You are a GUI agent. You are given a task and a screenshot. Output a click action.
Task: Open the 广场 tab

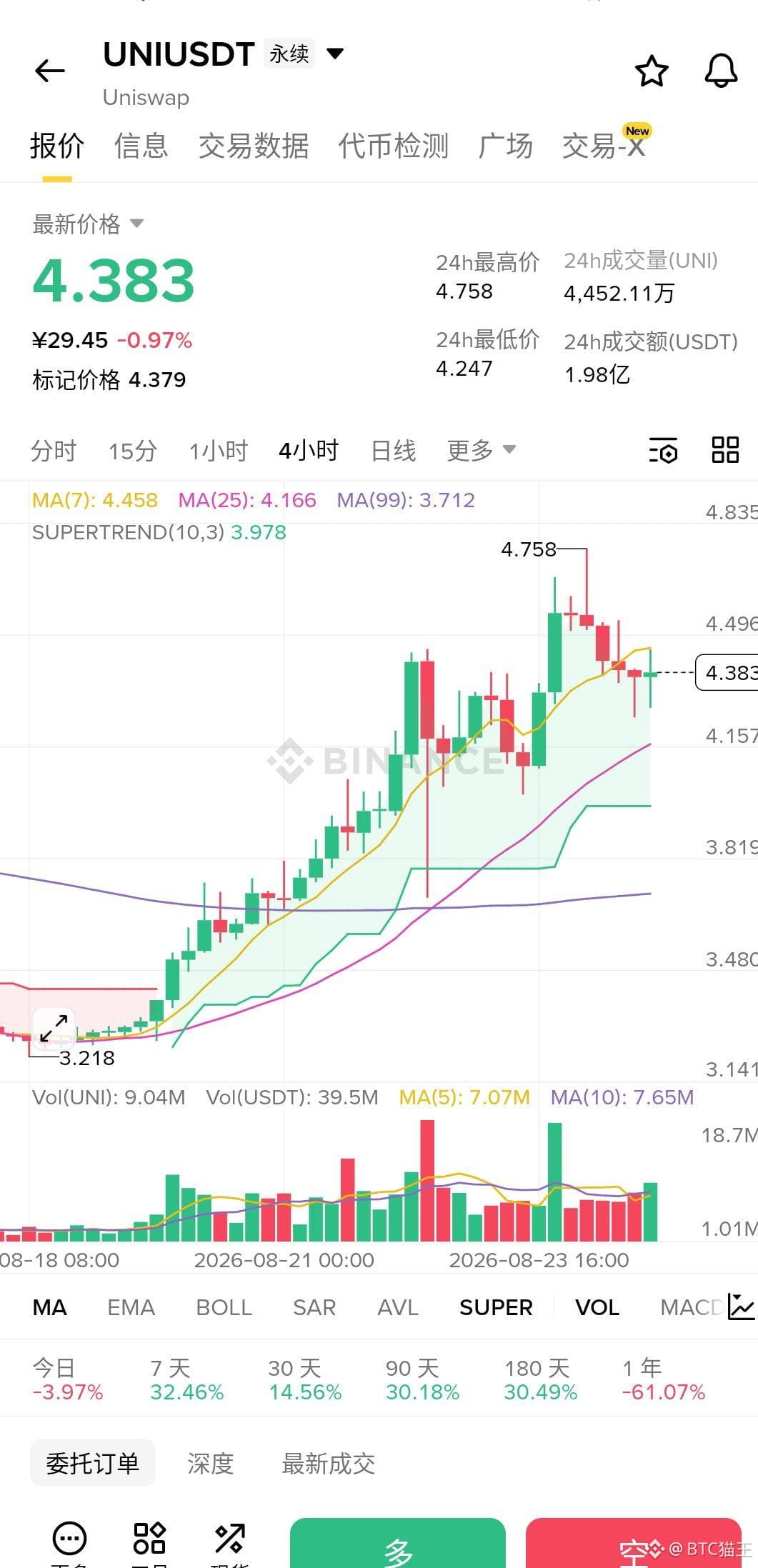point(505,146)
